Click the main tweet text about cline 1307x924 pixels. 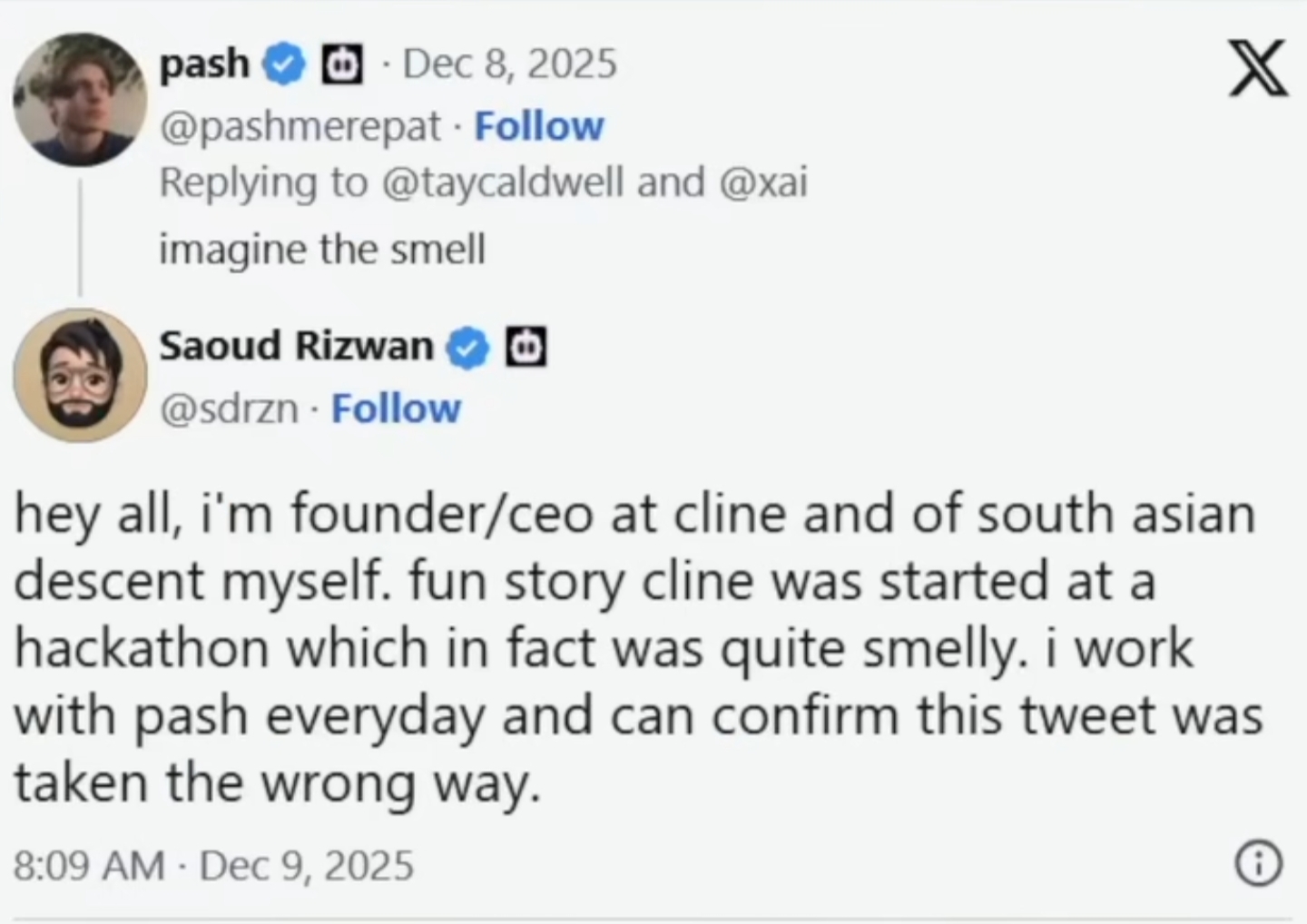pos(635,648)
